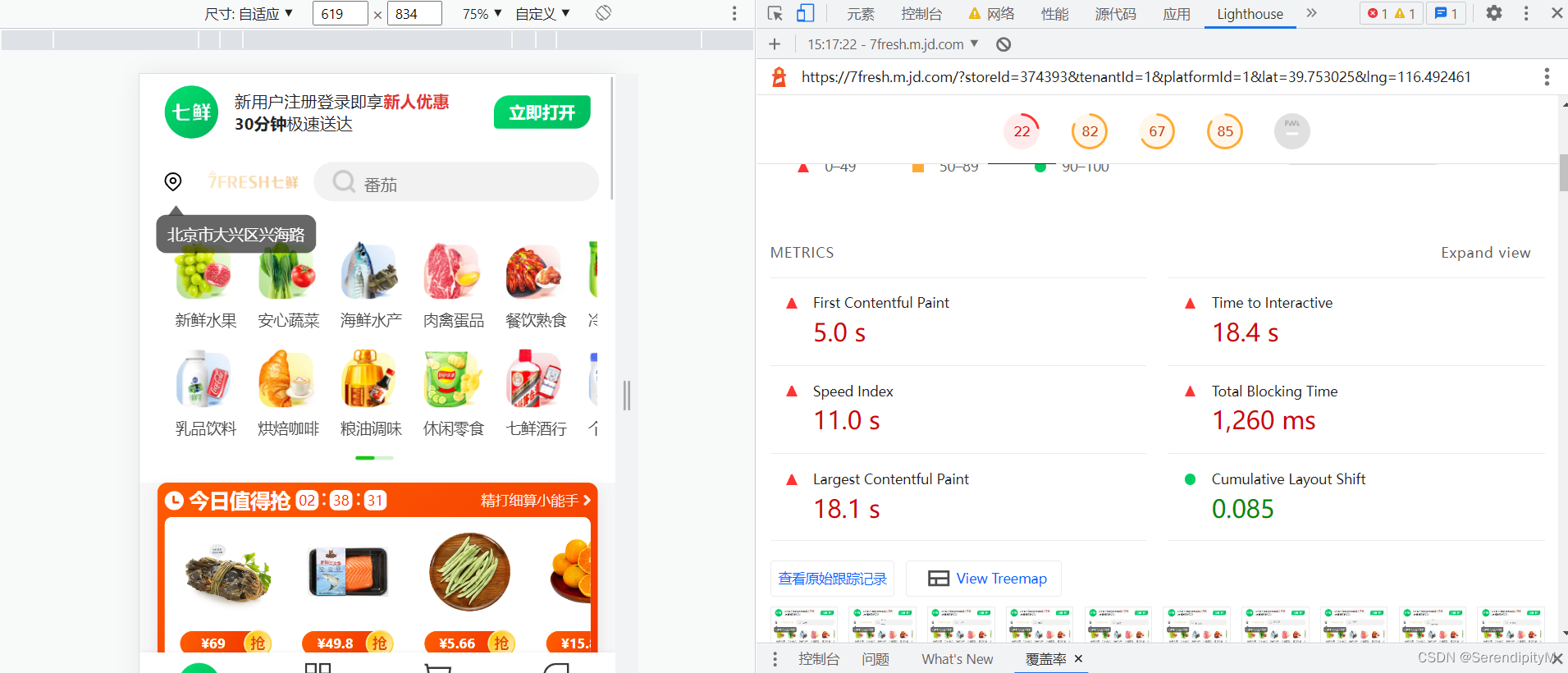Open the 75% zoom dropdown
The width and height of the screenshot is (1568, 673).
click(482, 14)
